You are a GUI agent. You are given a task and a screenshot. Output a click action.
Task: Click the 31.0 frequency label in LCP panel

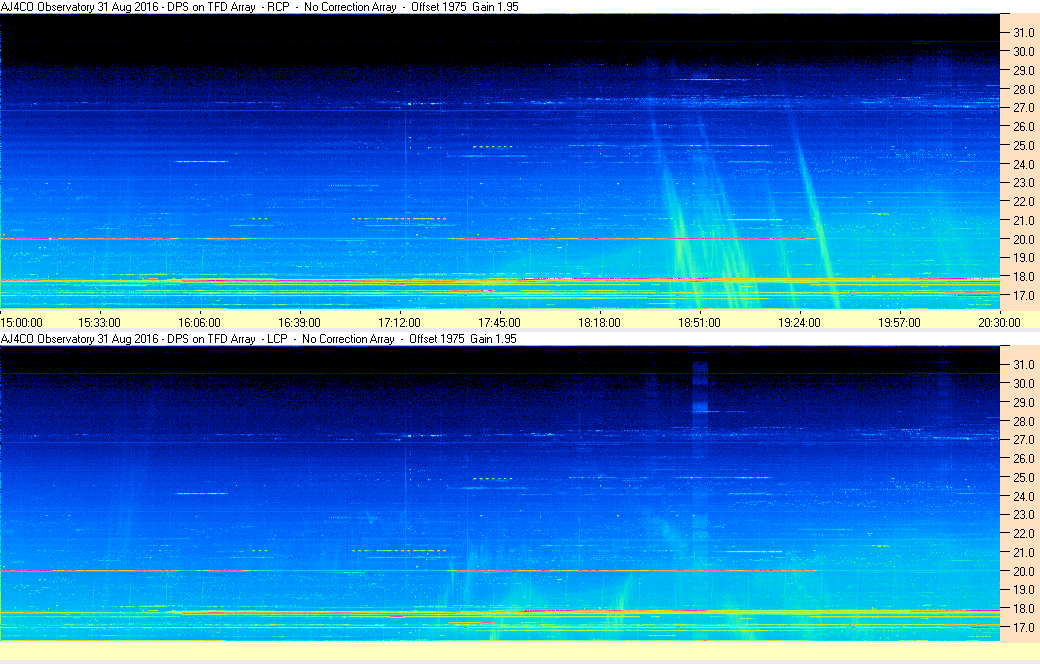(x=1023, y=365)
